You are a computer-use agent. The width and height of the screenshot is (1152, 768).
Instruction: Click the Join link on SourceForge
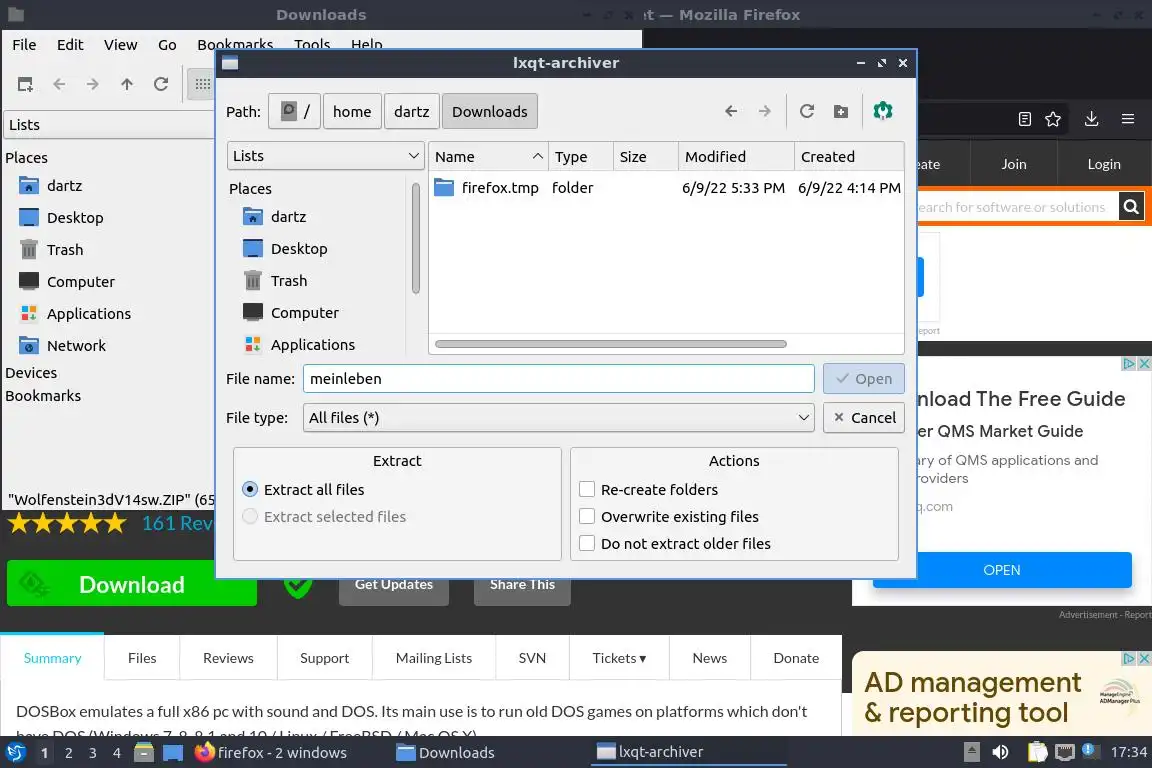pyautogui.click(x=1013, y=164)
